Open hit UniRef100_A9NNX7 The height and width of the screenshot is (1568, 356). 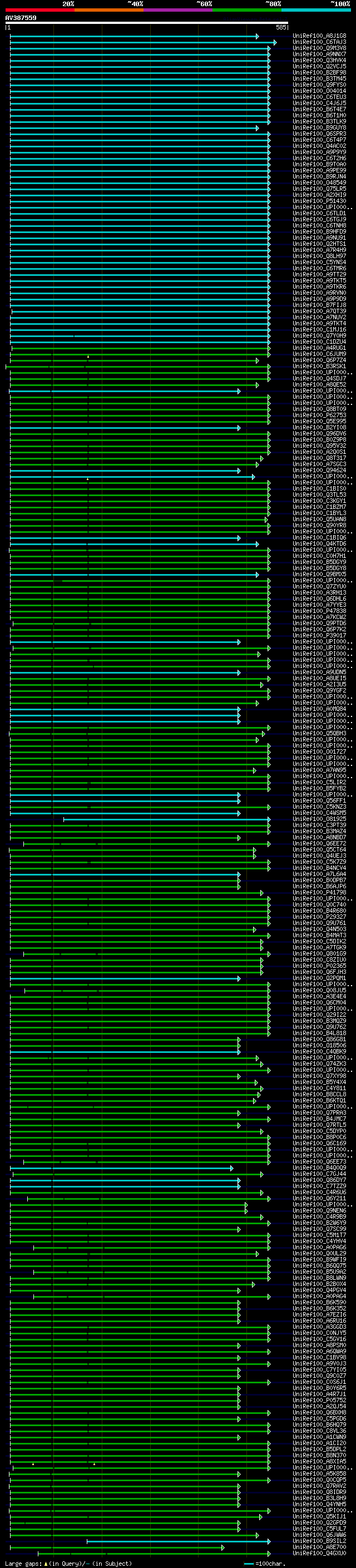(319, 54)
